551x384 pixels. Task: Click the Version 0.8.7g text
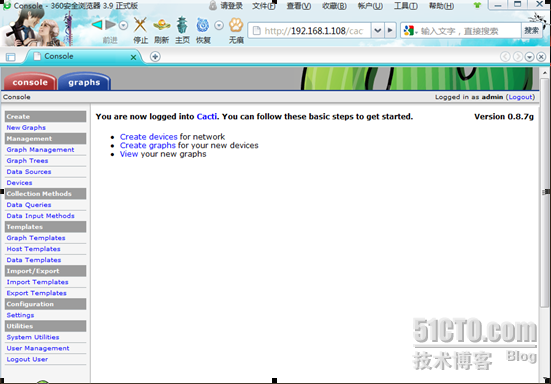pos(504,117)
